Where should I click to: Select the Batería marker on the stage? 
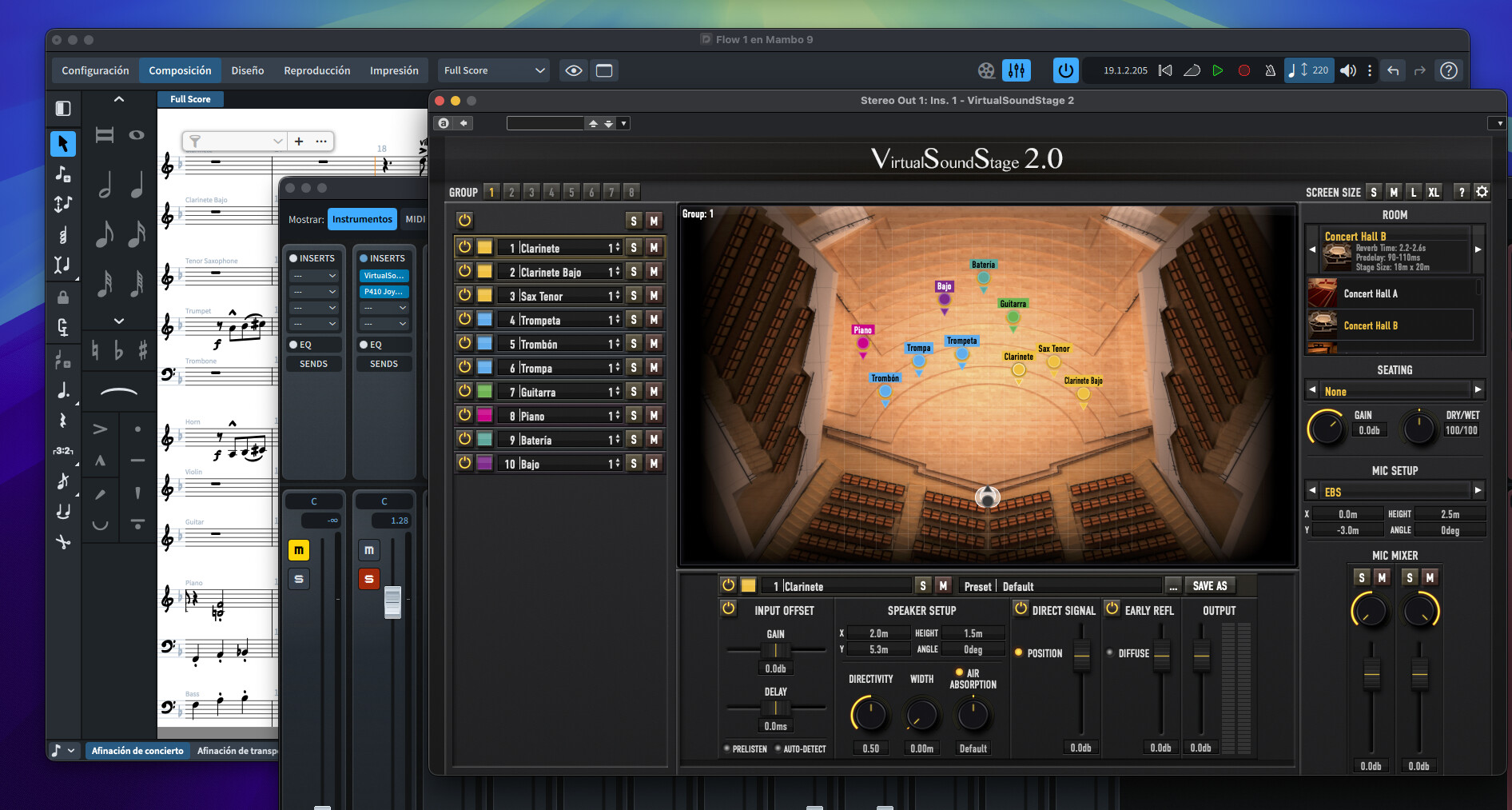point(984,277)
